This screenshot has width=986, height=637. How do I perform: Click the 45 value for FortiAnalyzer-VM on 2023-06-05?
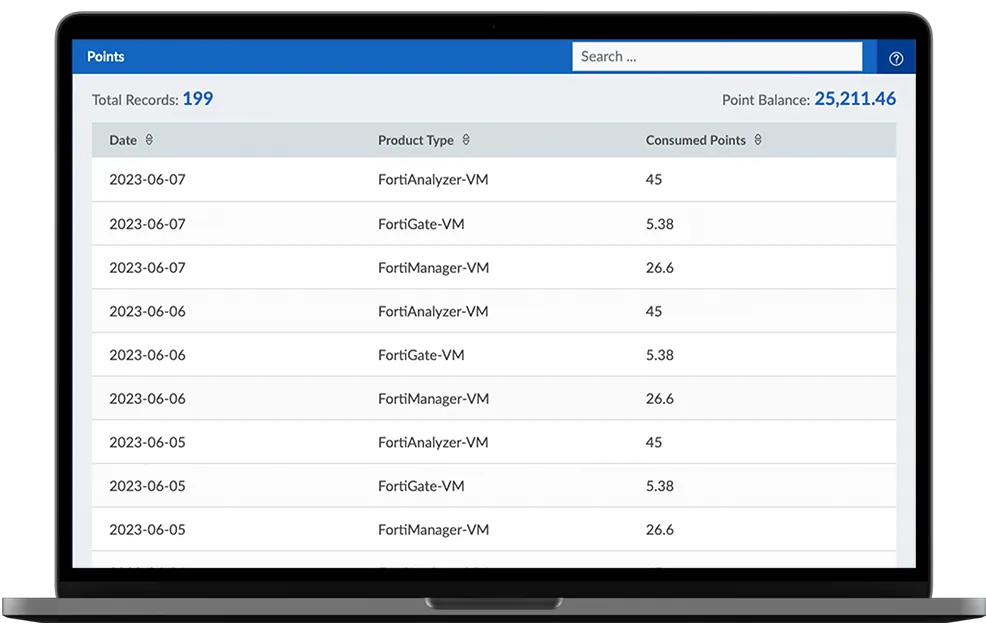click(654, 443)
